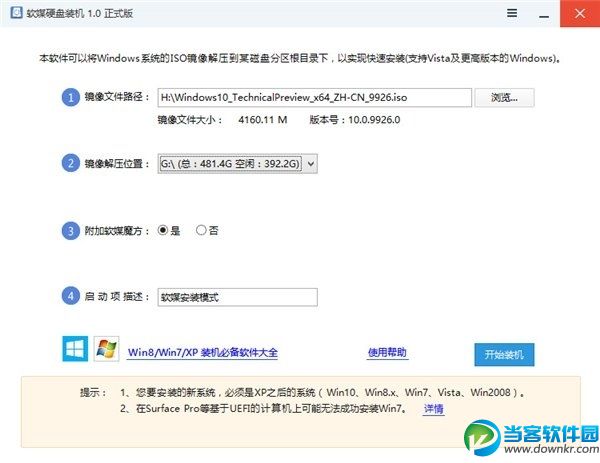
Task: Click the 镜像解压位置 label
Action: (116, 164)
